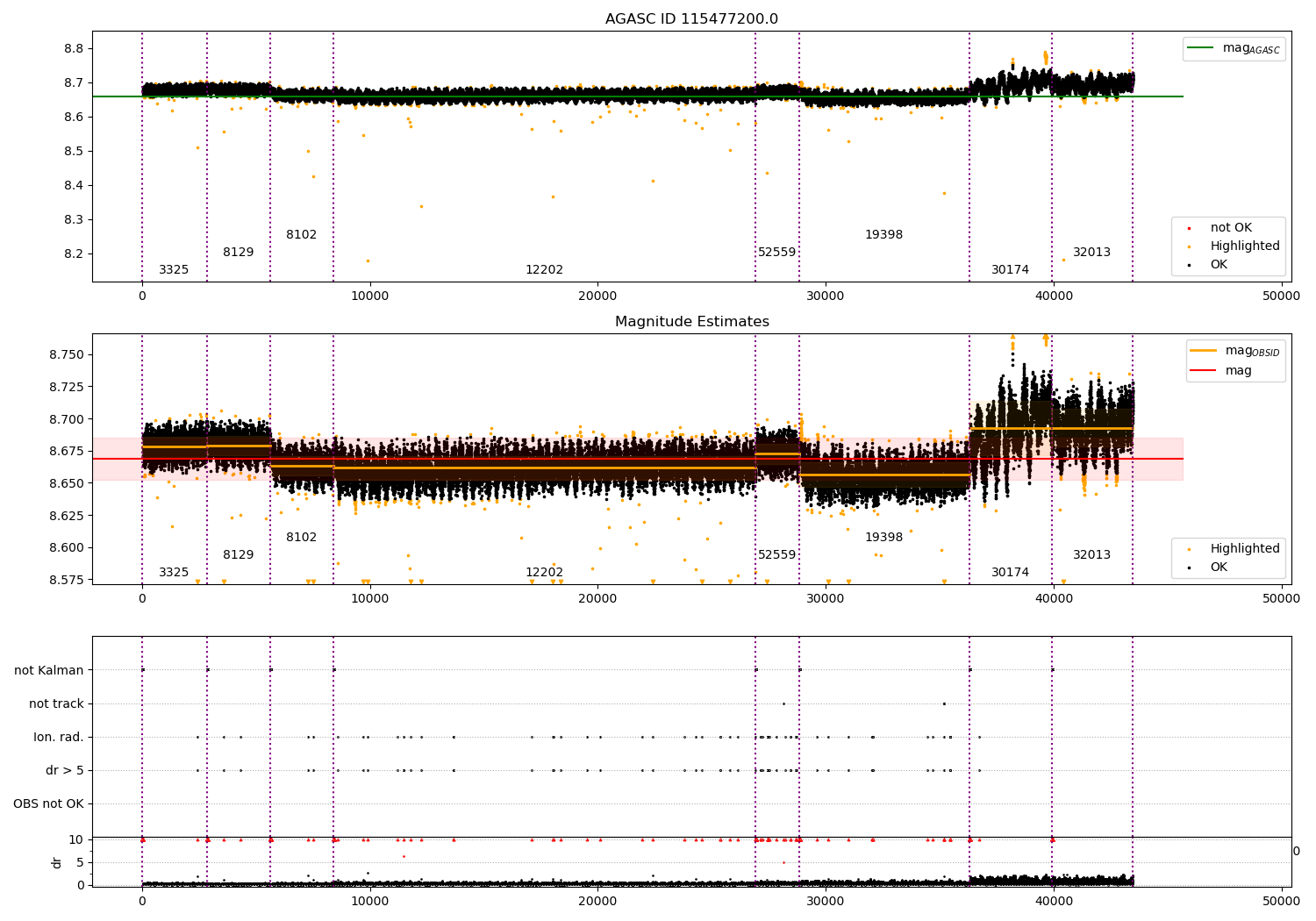Screen dimensions: 1316x921
Task: Click the 8.8 y-axis tick label
Action: pyautogui.click(x=74, y=48)
